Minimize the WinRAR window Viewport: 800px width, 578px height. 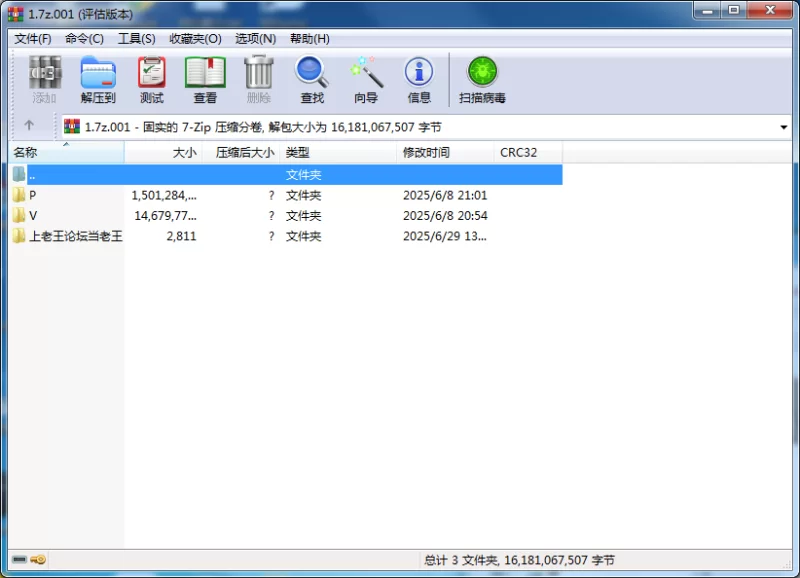point(707,10)
